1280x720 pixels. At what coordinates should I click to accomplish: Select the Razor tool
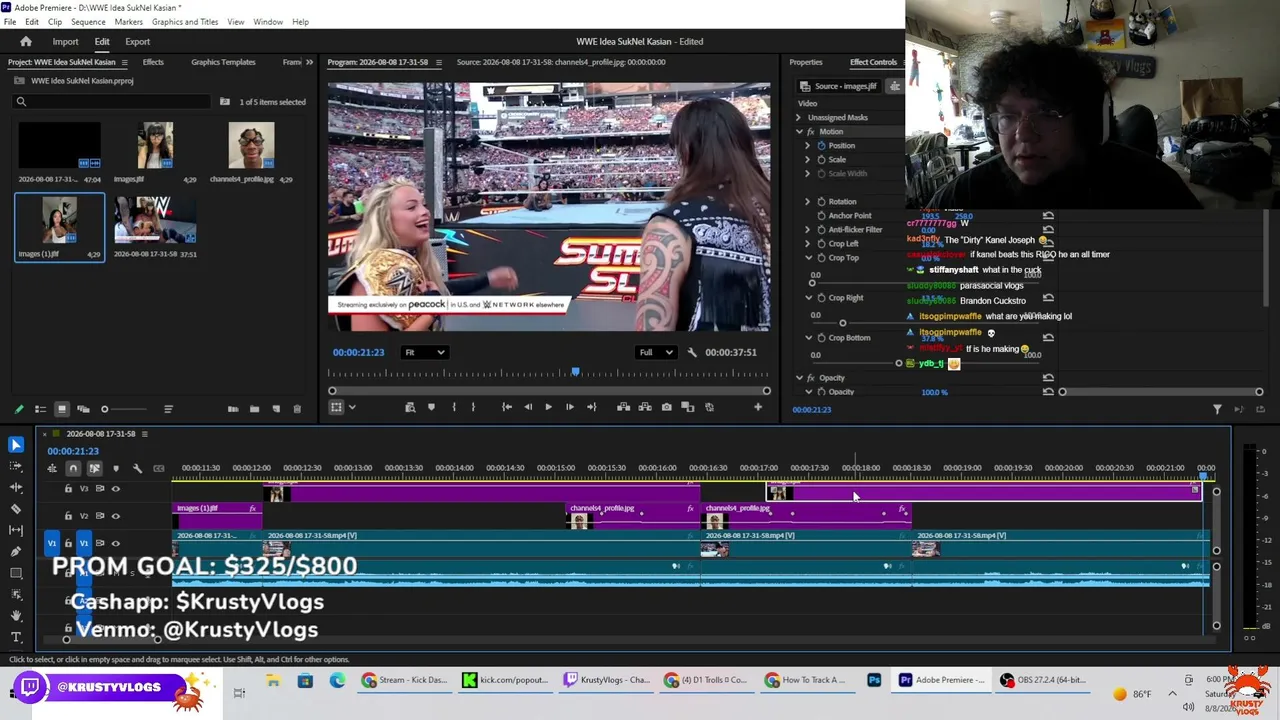pos(16,509)
